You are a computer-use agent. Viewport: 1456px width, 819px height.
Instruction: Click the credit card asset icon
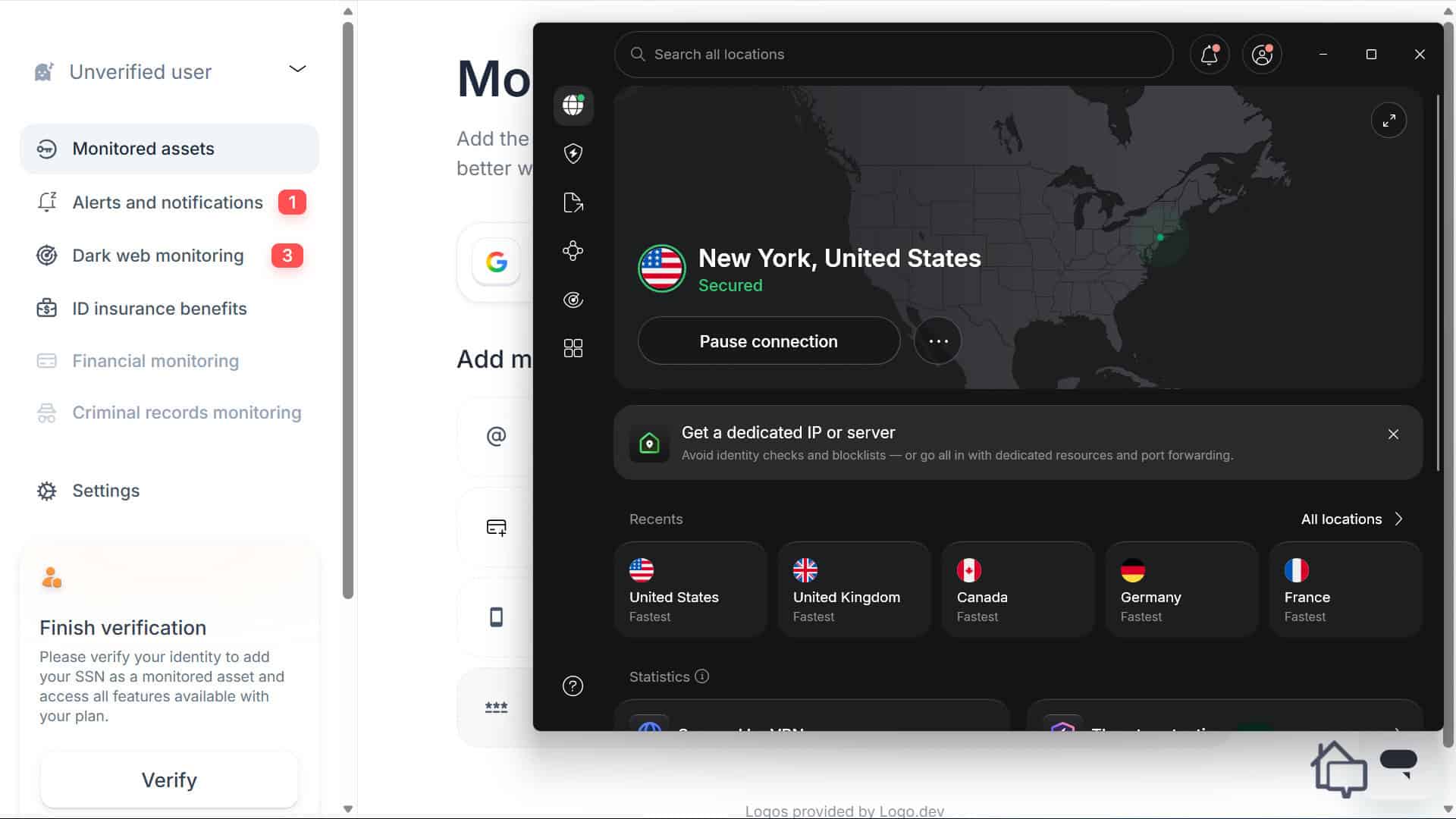coord(496,527)
